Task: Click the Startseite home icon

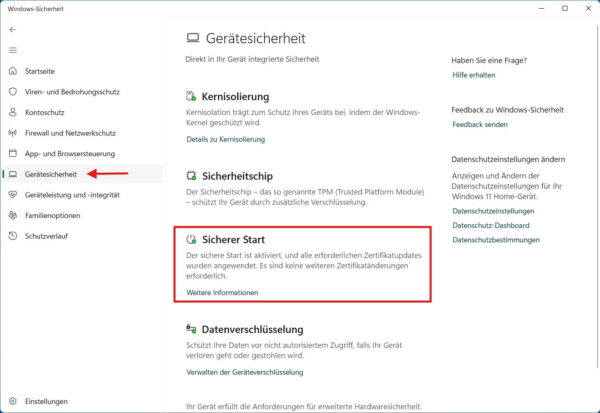Action: tap(13, 71)
